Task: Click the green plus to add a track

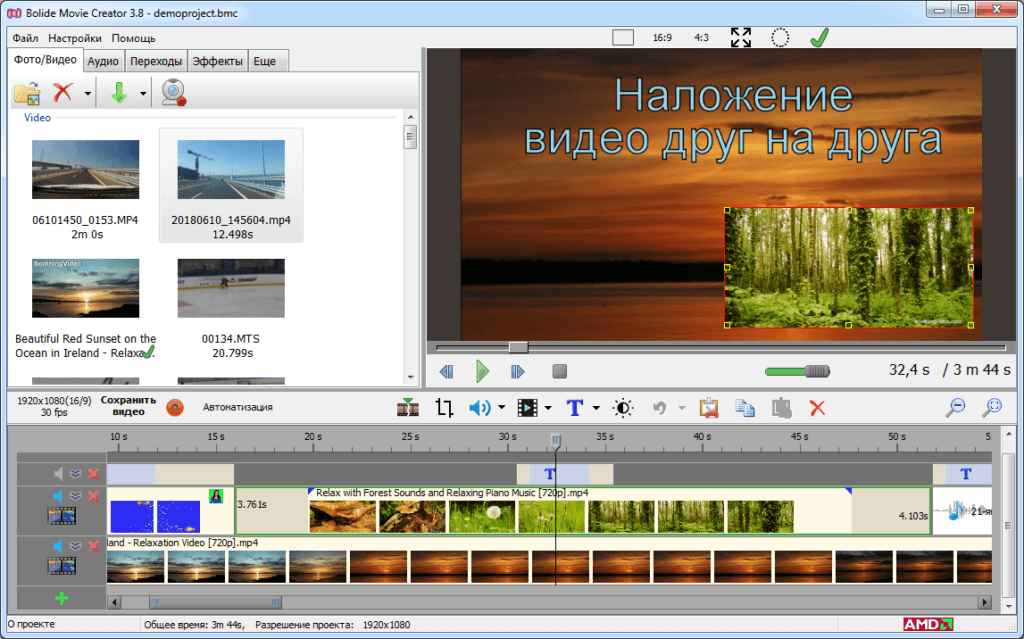Action: tap(62, 598)
